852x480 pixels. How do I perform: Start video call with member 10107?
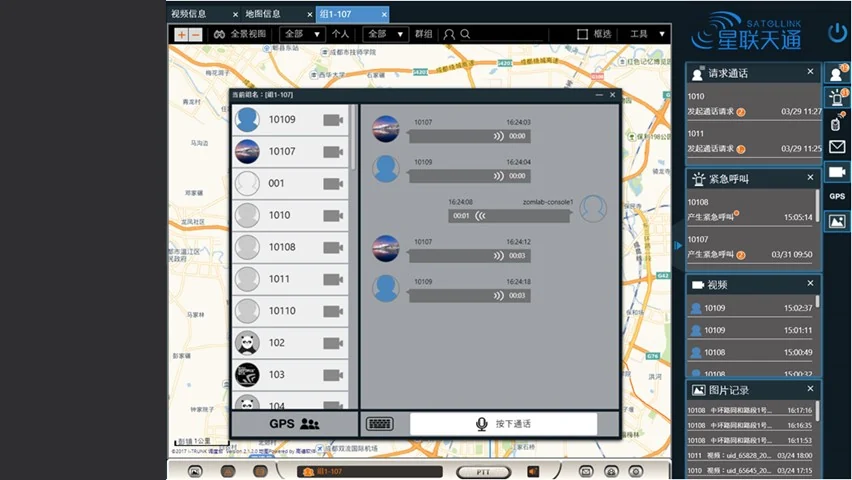pos(333,152)
